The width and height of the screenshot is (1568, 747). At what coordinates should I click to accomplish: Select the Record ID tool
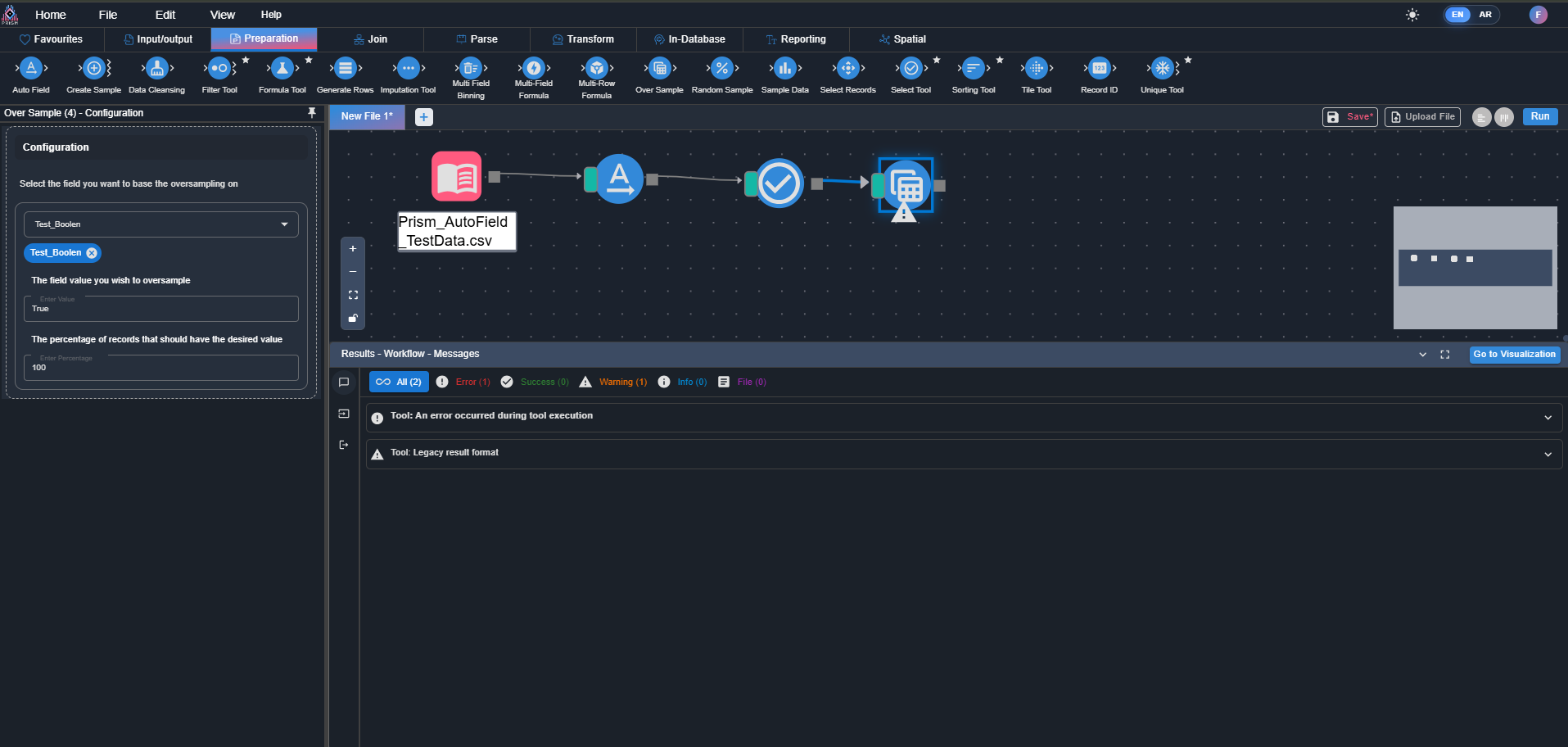(1099, 69)
